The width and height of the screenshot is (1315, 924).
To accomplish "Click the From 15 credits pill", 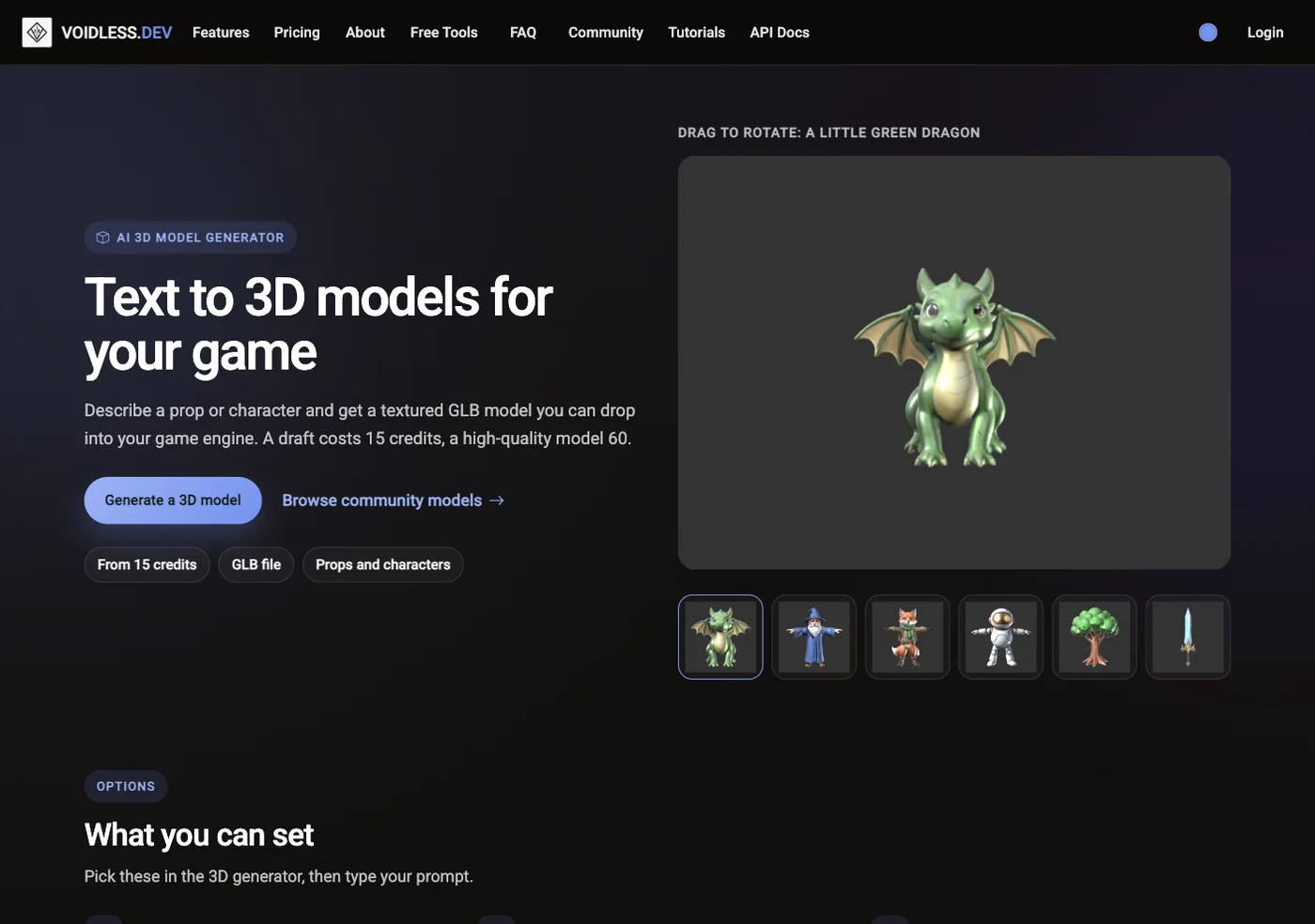I will (x=147, y=564).
